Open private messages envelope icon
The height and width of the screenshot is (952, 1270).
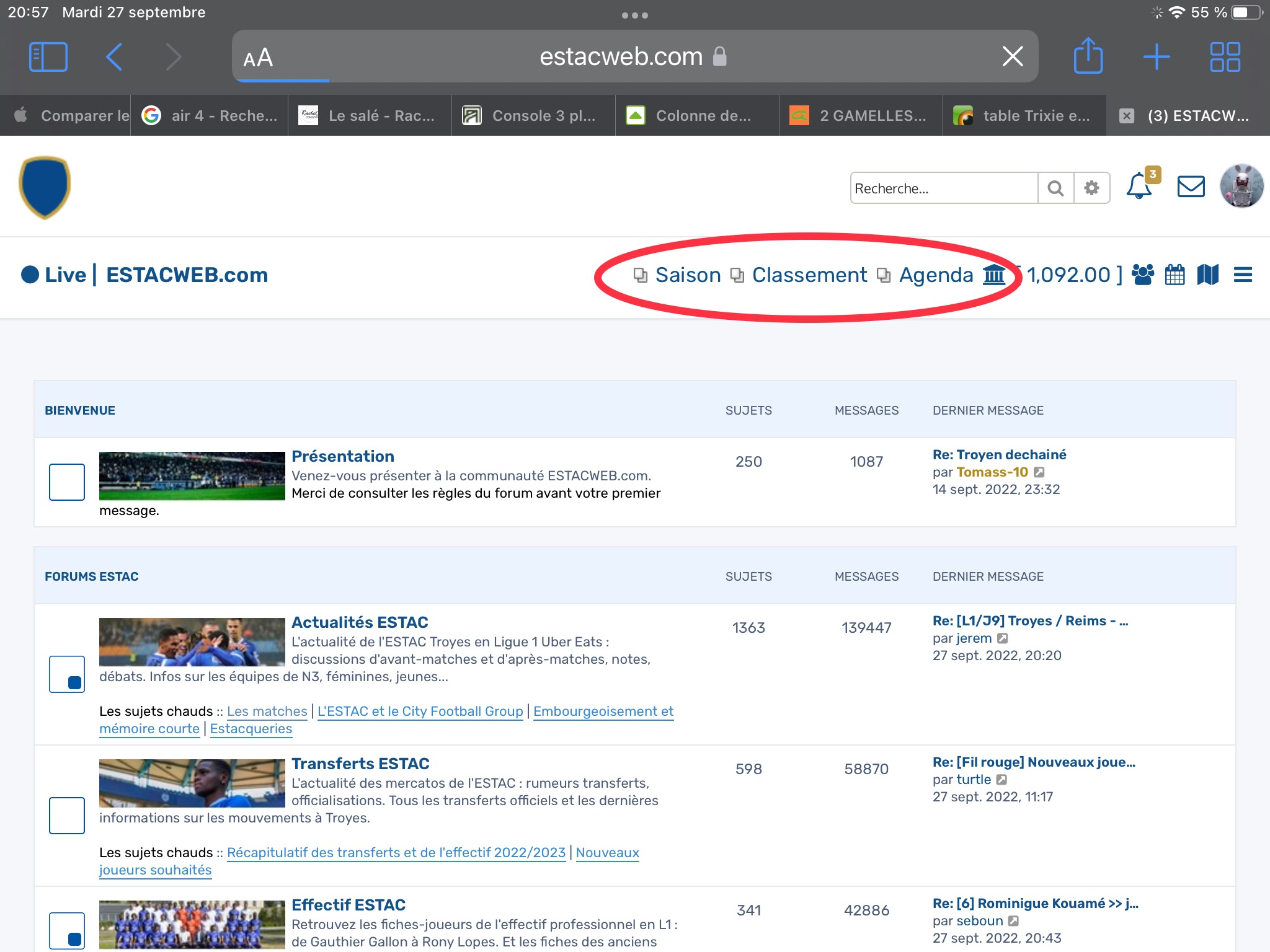coord(1191,187)
